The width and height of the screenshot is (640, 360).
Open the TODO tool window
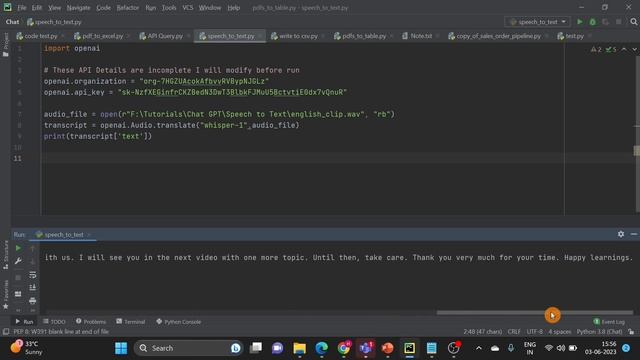[54, 322]
